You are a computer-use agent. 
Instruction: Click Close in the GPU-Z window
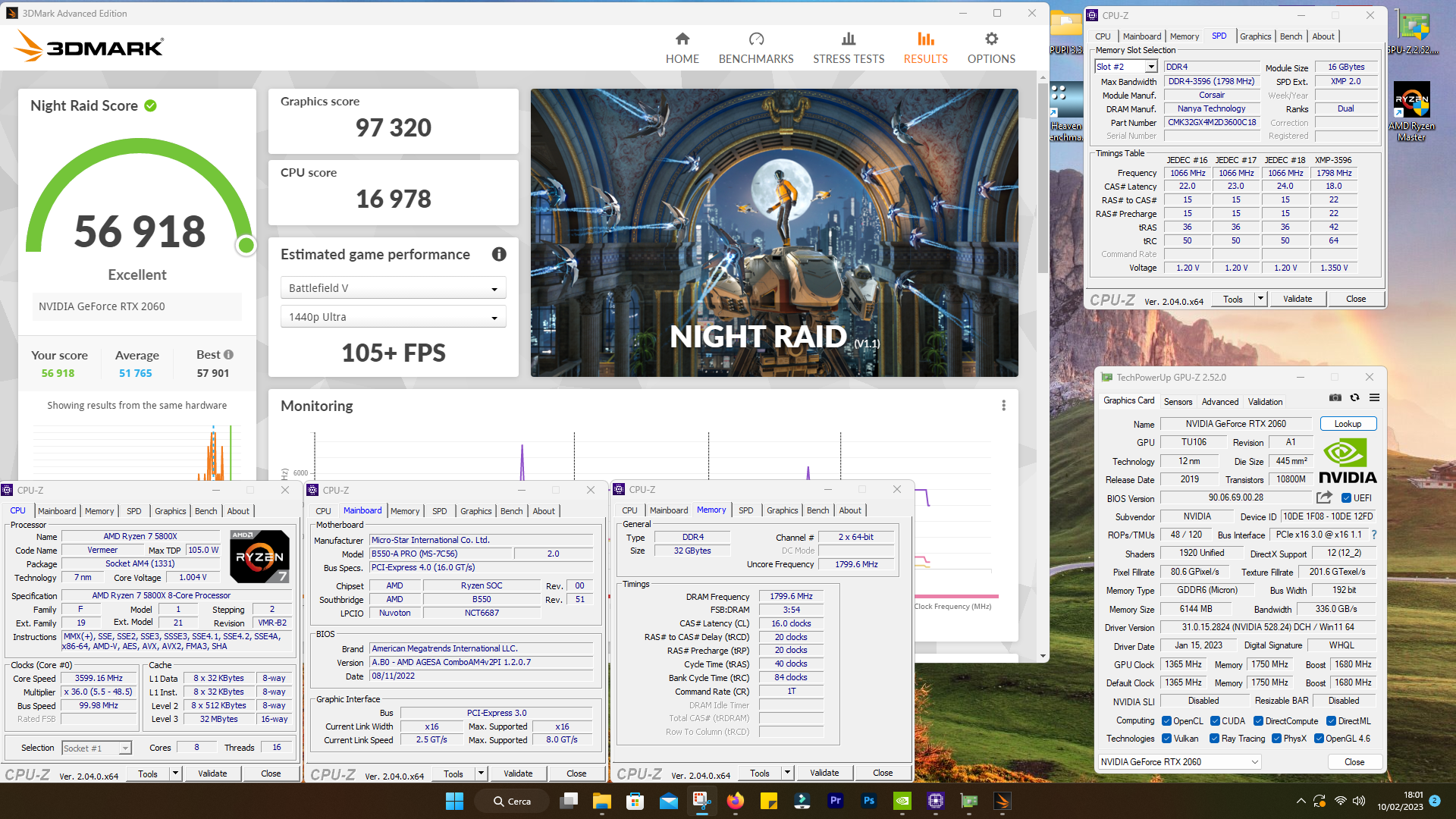pos(1354,762)
